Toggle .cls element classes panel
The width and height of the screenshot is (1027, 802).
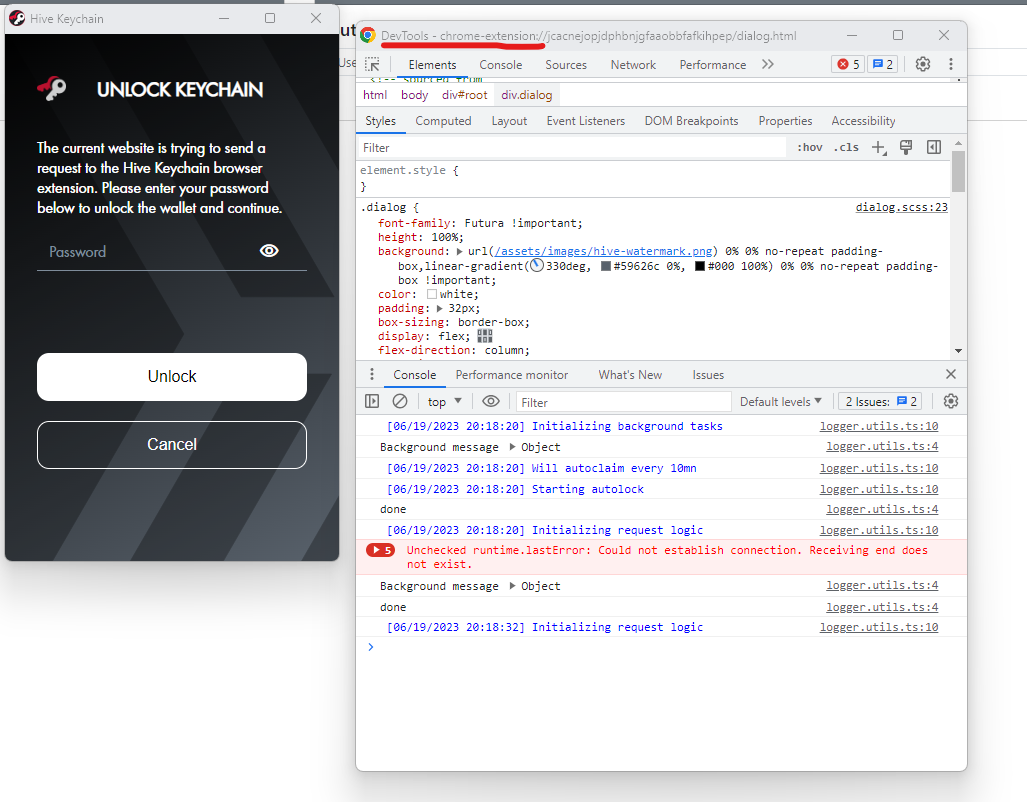pyautogui.click(x=846, y=147)
